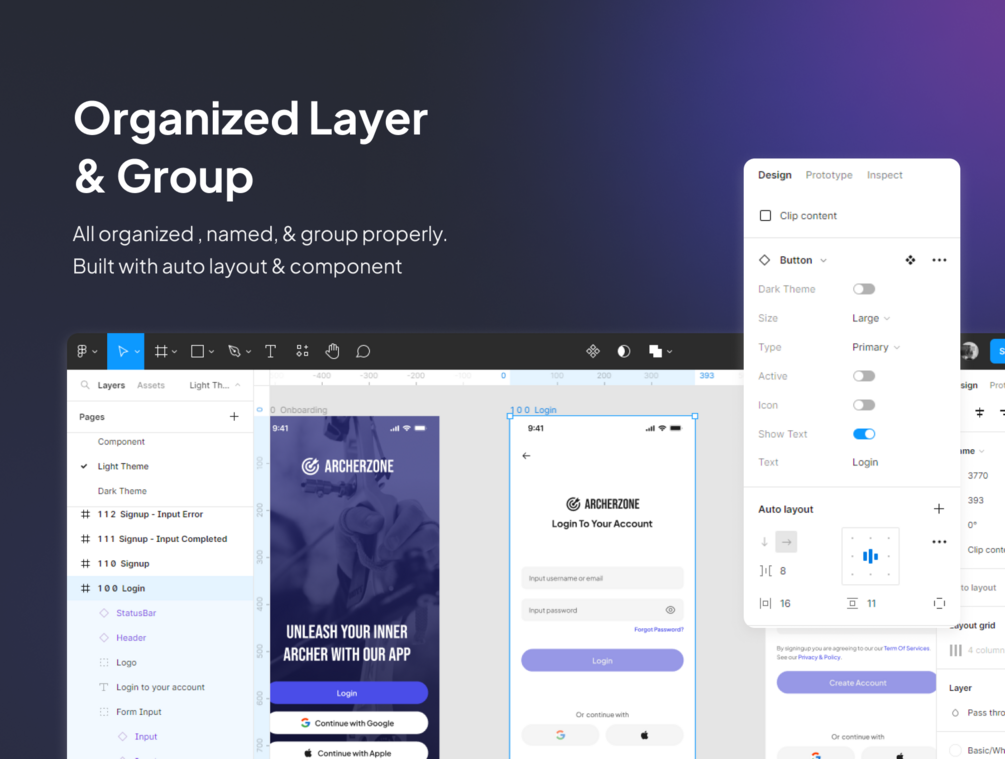Image resolution: width=1005 pixels, height=759 pixels.
Task: Select the Hand tool
Action: click(332, 351)
